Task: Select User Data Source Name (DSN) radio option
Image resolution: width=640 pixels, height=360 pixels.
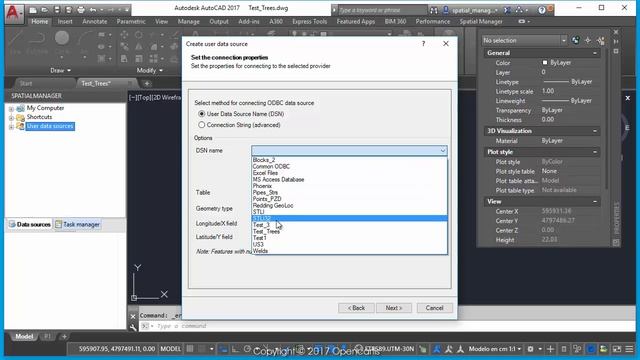Action: click(202, 114)
